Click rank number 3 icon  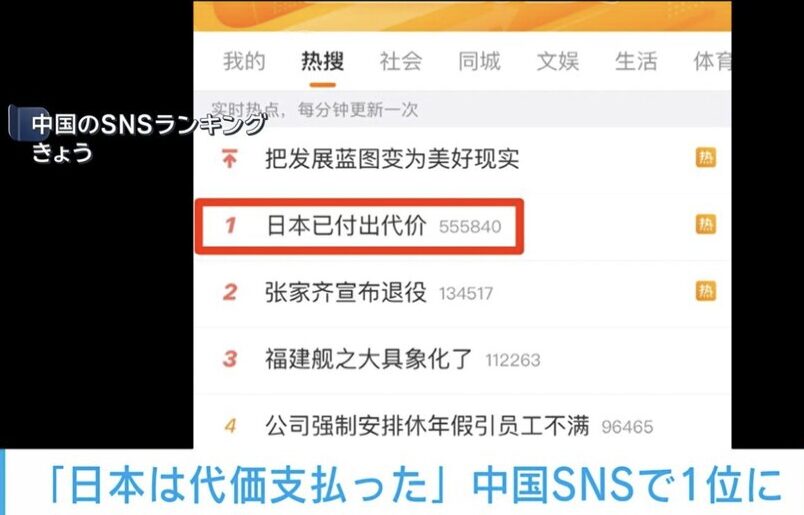click(x=230, y=359)
